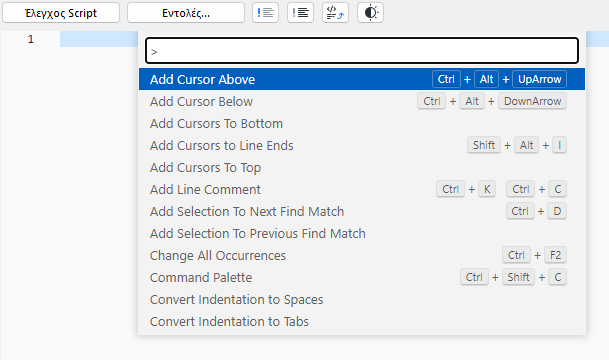Choose the Add Line Comment command
This screenshot has height=360, width=609.
(x=362, y=190)
